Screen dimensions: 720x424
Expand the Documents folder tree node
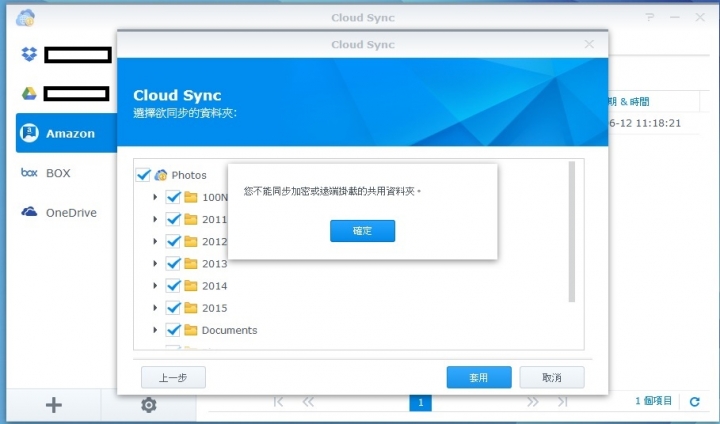coord(155,330)
